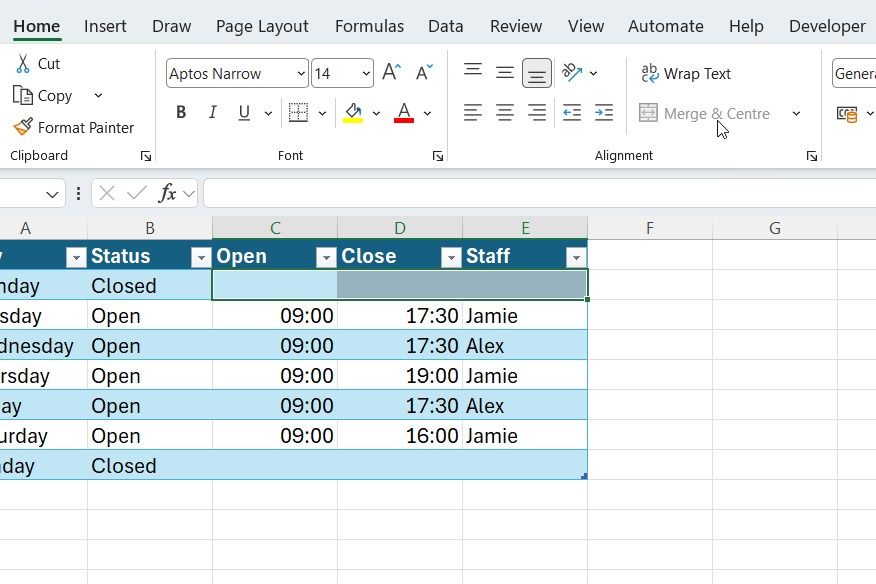The height and width of the screenshot is (584, 876).
Task: Open the Copy options dropdown arrow
Action: [98, 96]
